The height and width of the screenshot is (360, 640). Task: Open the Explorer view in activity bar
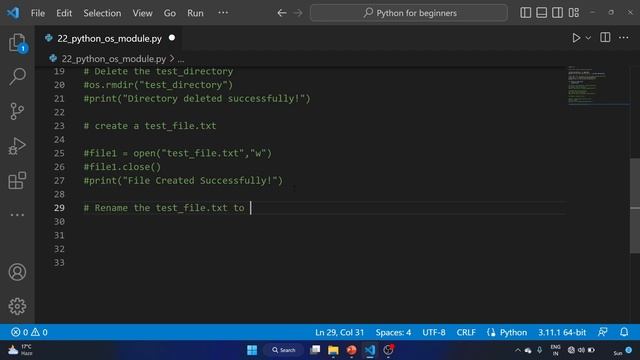pyautogui.click(x=17, y=42)
